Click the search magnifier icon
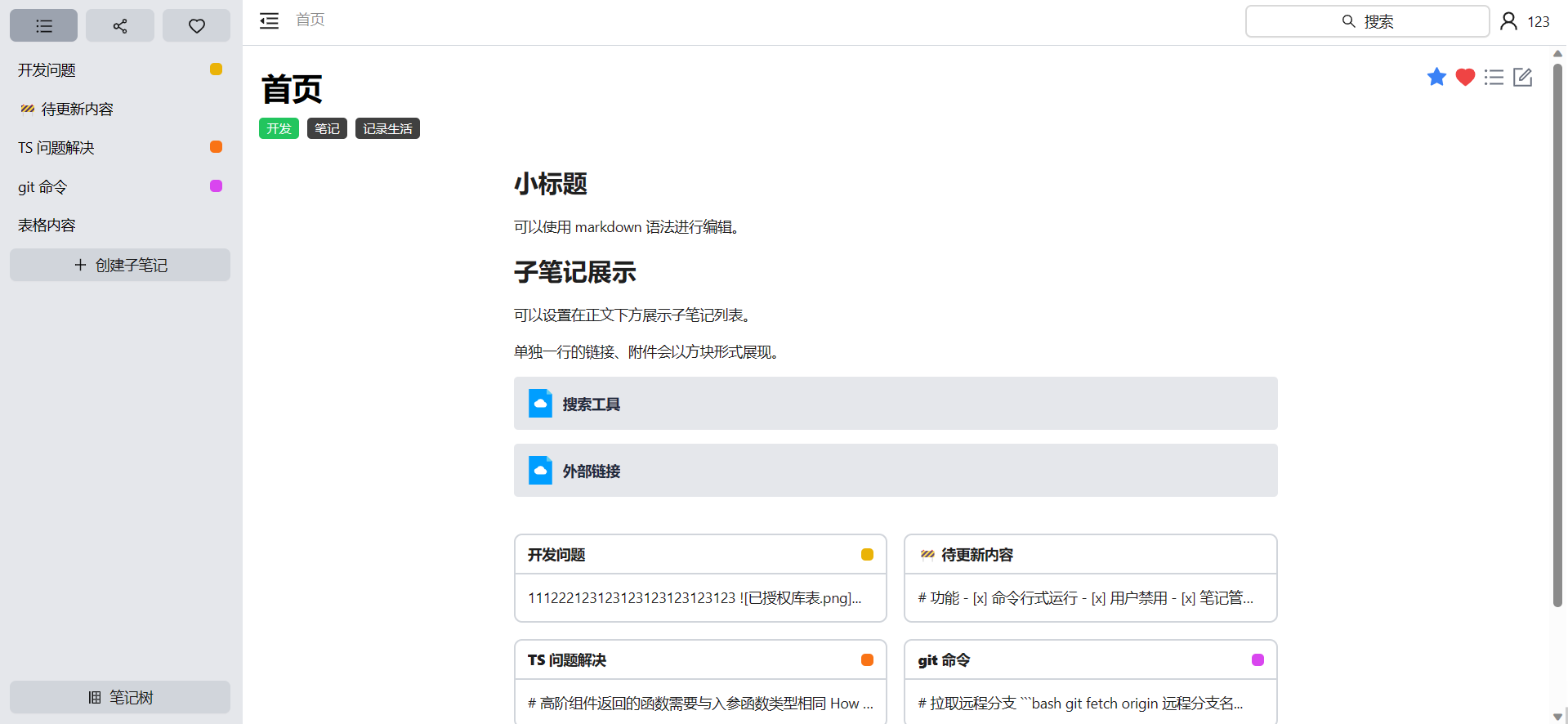The width and height of the screenshot is (1568, 724). [1348, 21]
